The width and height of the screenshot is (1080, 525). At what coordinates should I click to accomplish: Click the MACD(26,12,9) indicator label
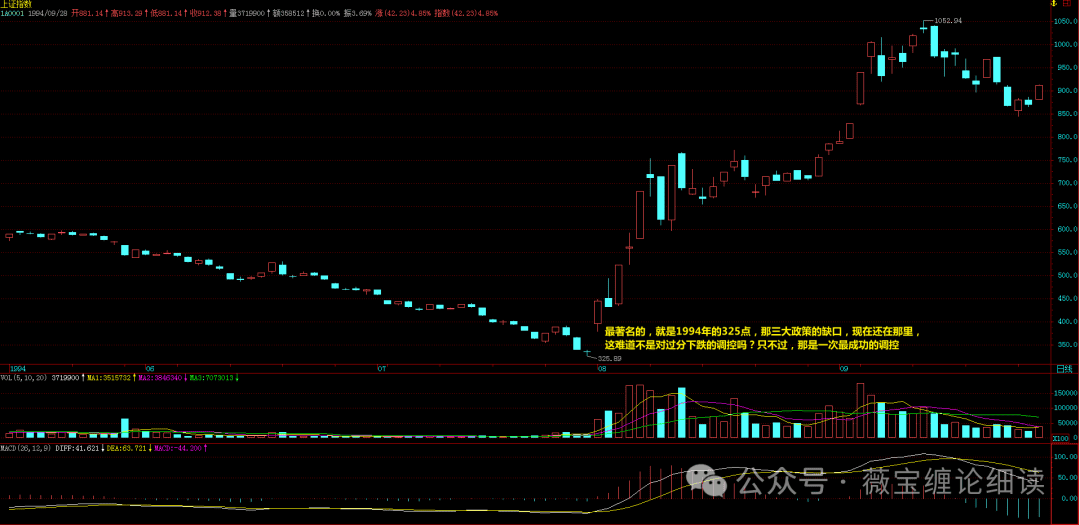26,448
